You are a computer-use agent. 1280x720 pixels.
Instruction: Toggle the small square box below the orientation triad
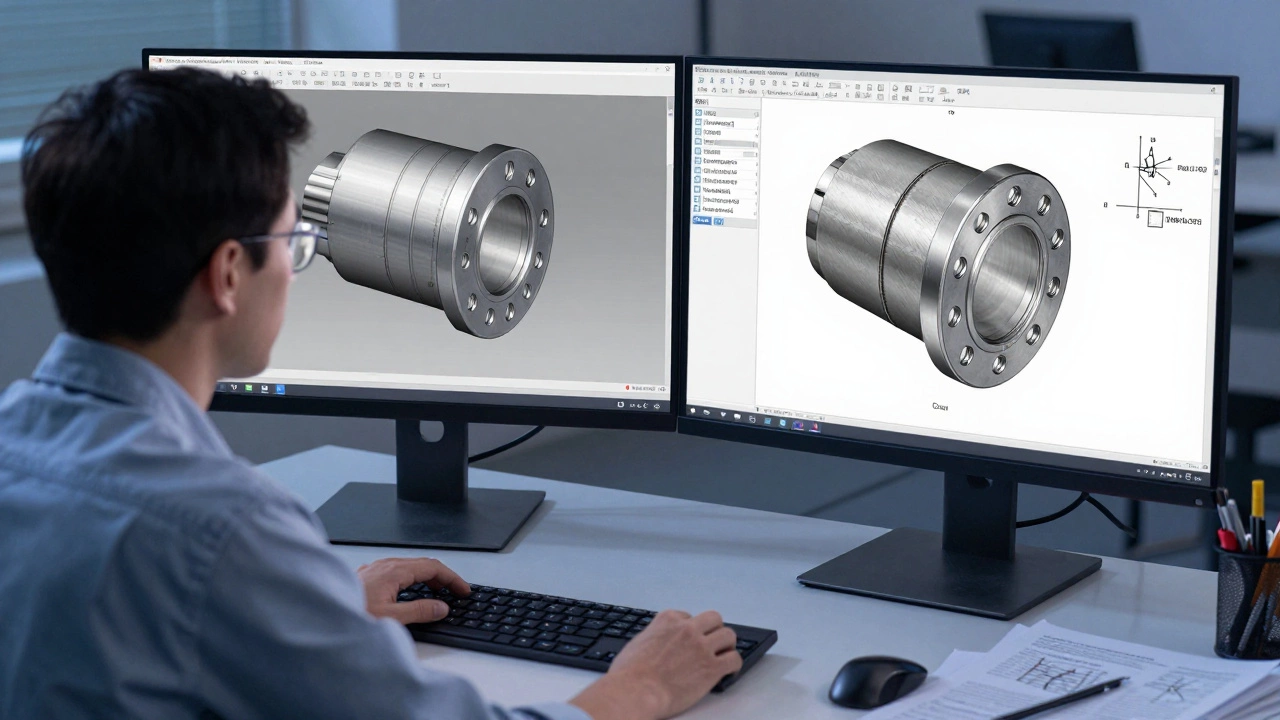[x=1155, y=219]
